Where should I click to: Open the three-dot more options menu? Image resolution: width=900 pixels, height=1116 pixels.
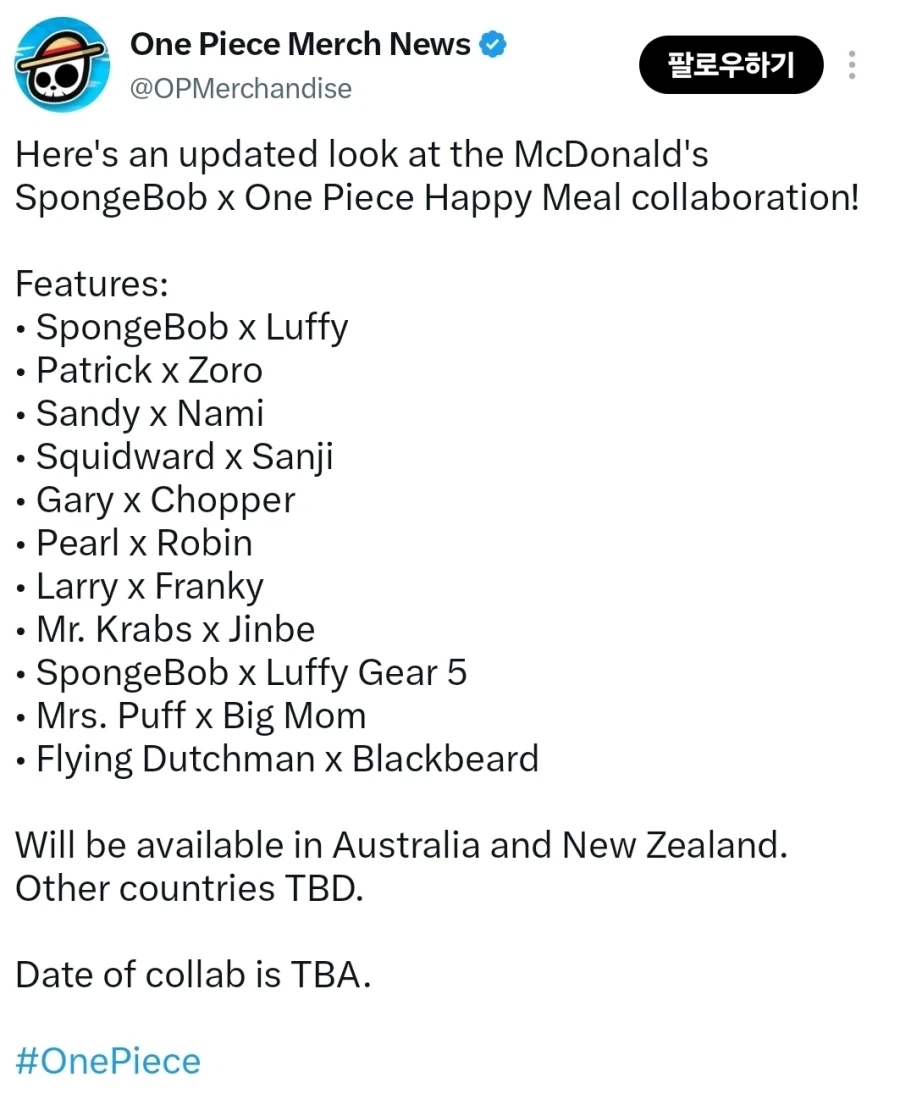(852, 65)
